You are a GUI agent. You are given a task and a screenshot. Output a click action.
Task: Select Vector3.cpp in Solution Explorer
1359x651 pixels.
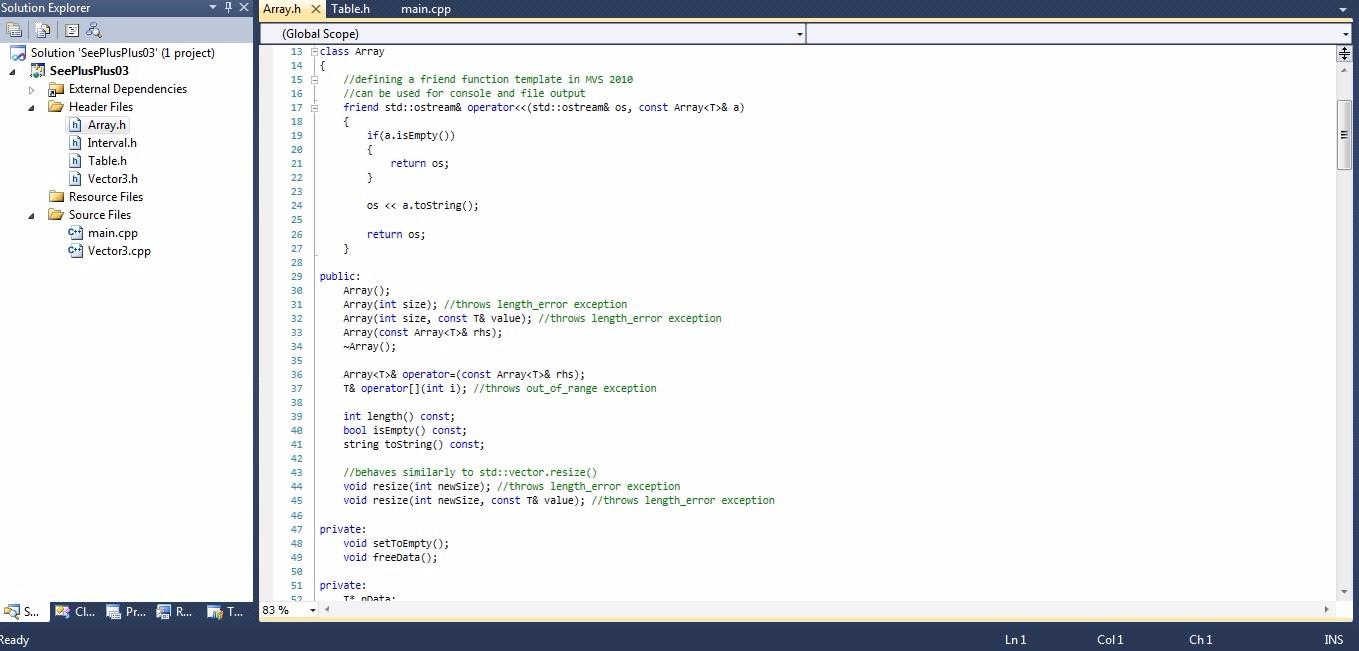pos(119,251)
